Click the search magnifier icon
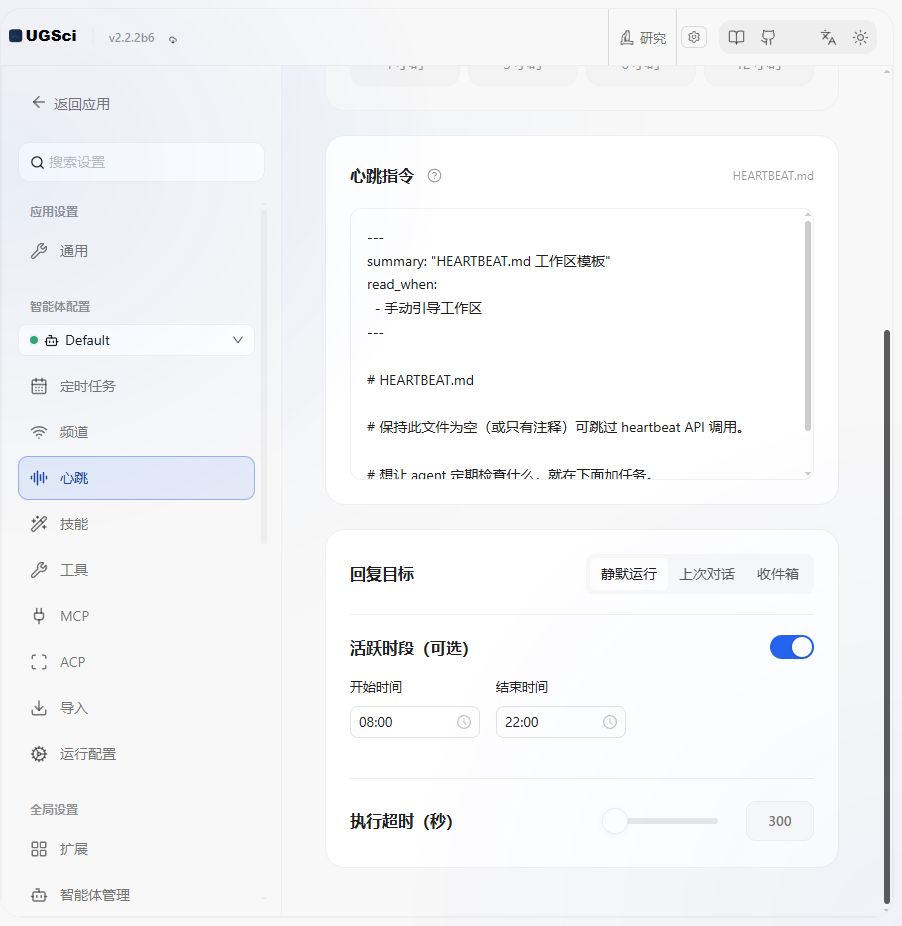 37,162
